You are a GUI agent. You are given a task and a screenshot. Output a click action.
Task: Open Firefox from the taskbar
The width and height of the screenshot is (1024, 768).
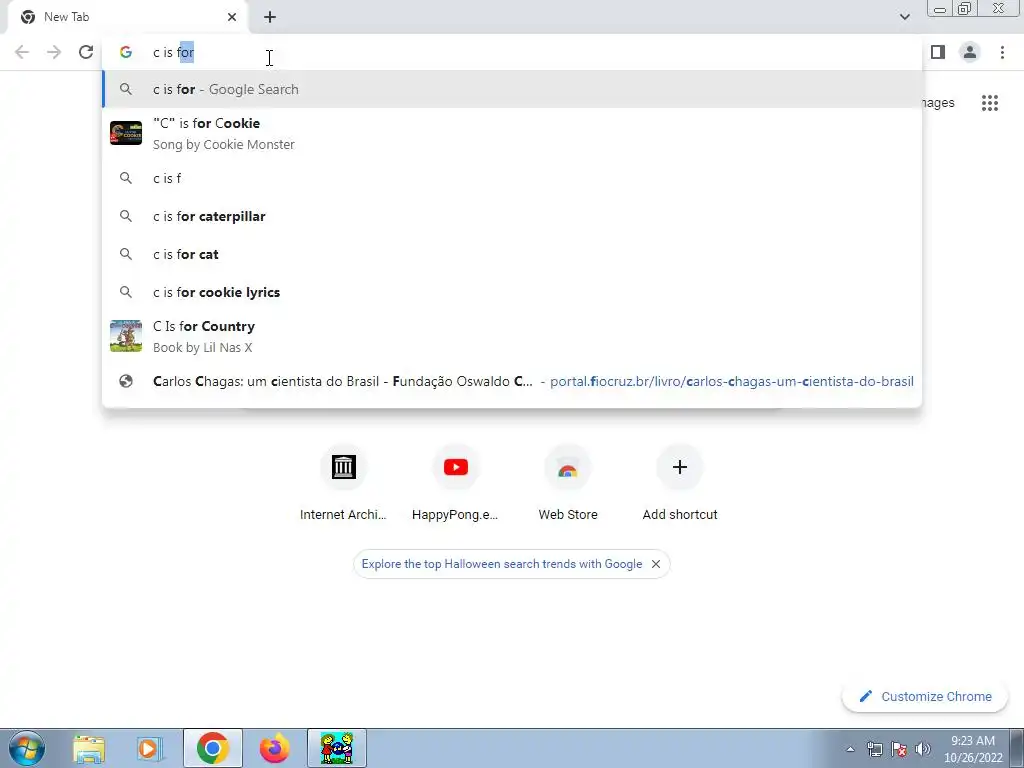pyautogui.click(x=274, y=748)
